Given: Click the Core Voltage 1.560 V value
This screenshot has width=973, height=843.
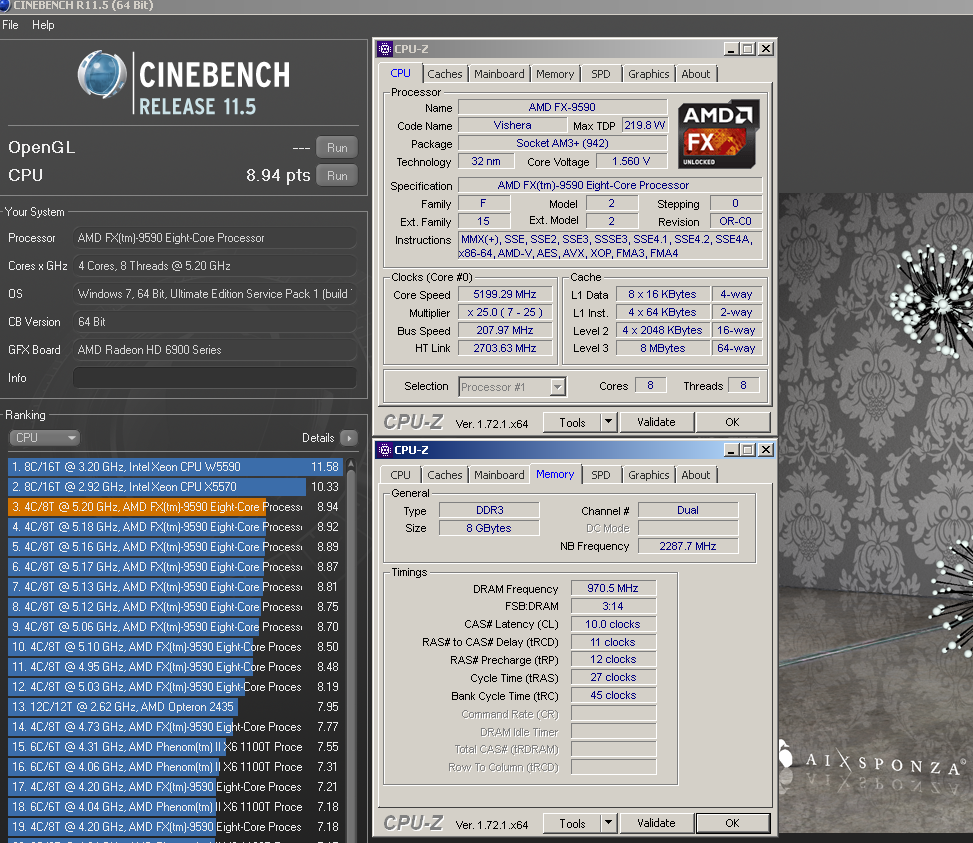Looking at the screenshot, I should (x=631, y=161).
